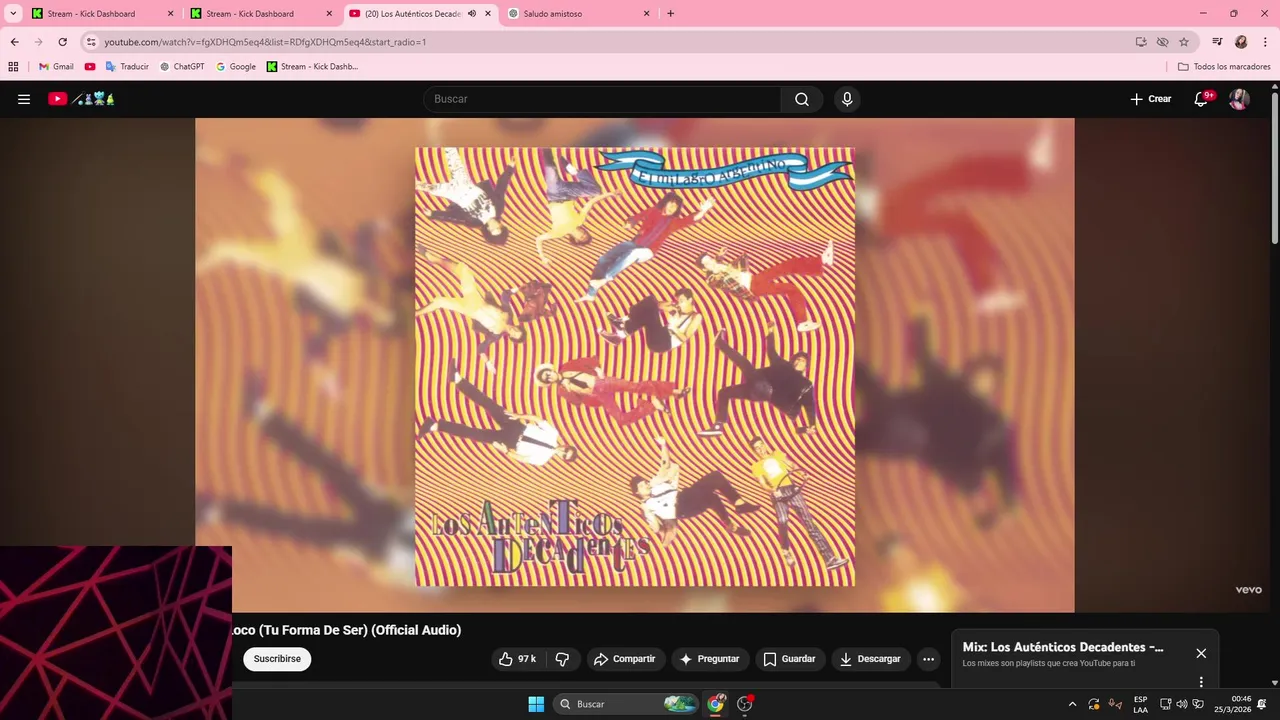Open the Chrome tab search dropdown

click(x=14, y=13)
